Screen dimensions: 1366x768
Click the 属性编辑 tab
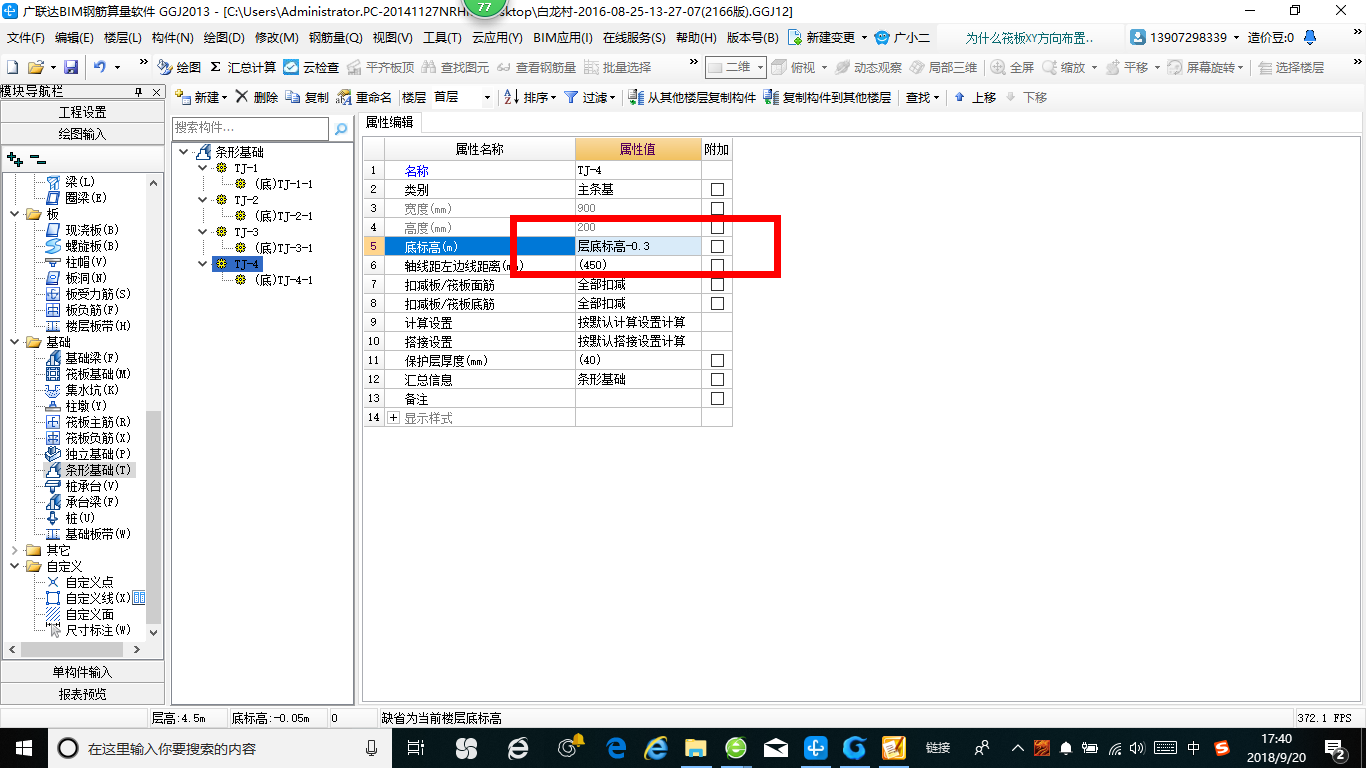tap(391, 122)
